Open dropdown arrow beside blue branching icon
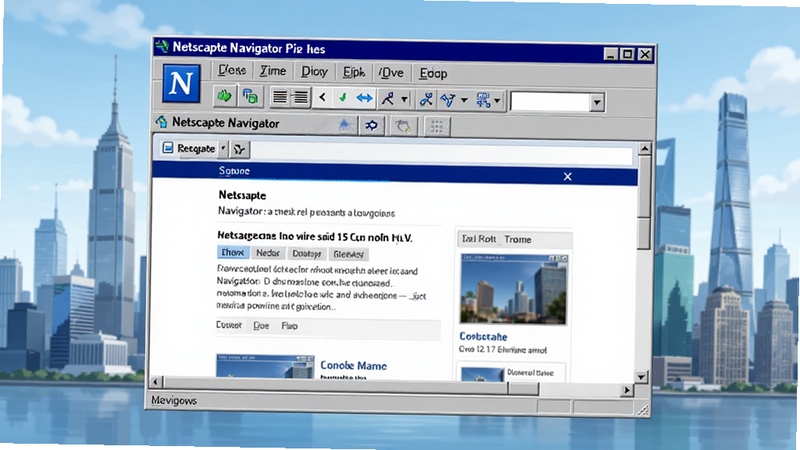Screen dimensions: 800x450 [464, 100]
